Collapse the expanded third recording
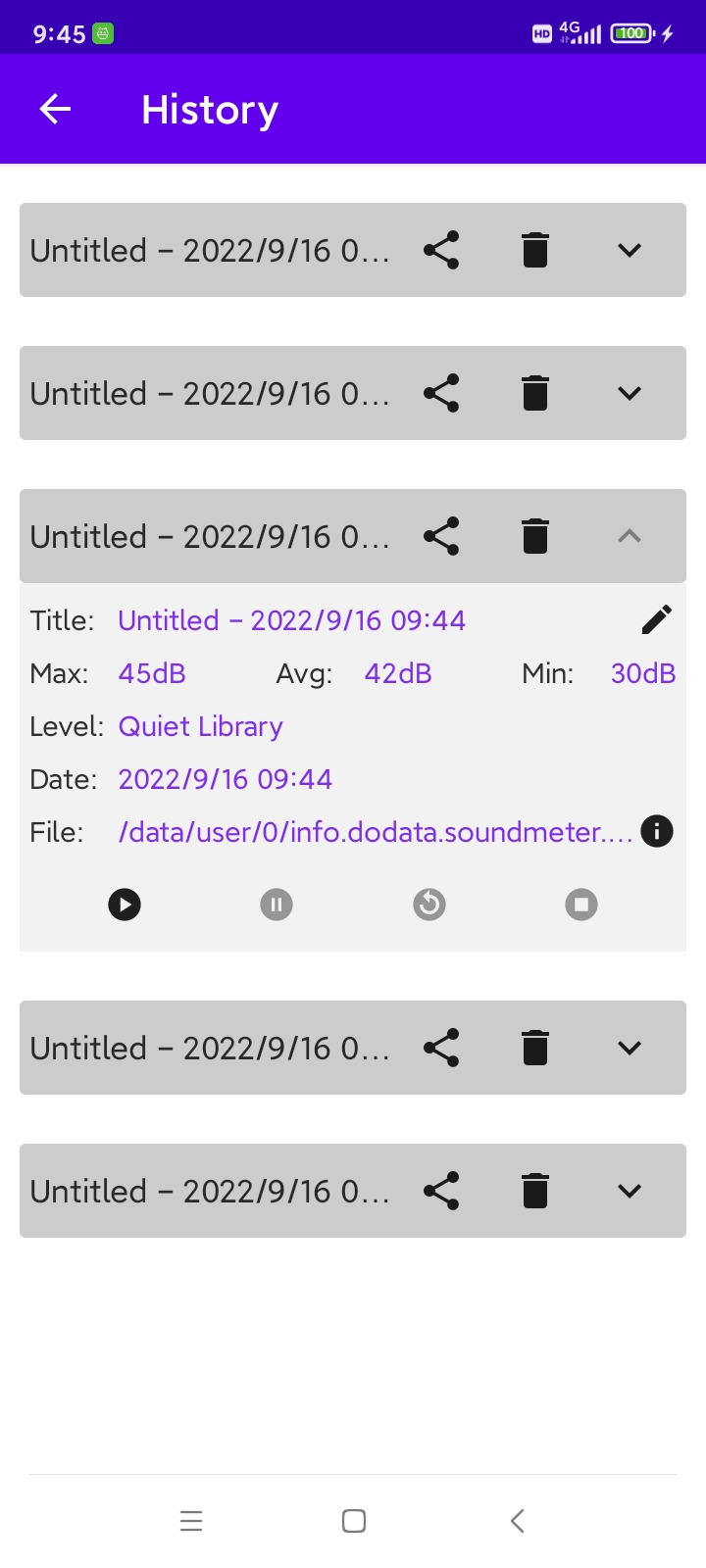Screen dimensions: 706x1568 click(x=630, y=536)
